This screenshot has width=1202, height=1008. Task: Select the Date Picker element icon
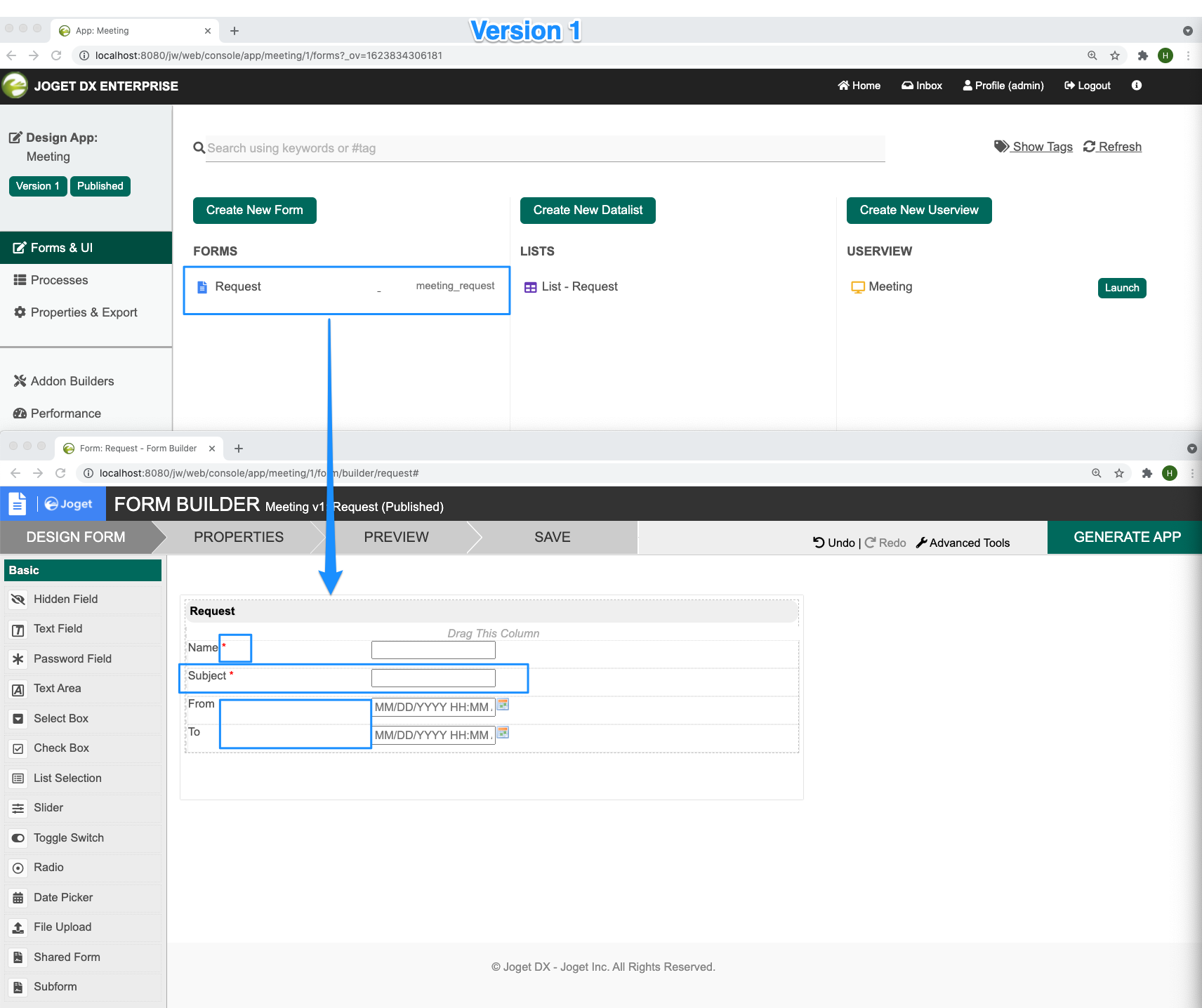pyautogui.click(x=18, y=898)
